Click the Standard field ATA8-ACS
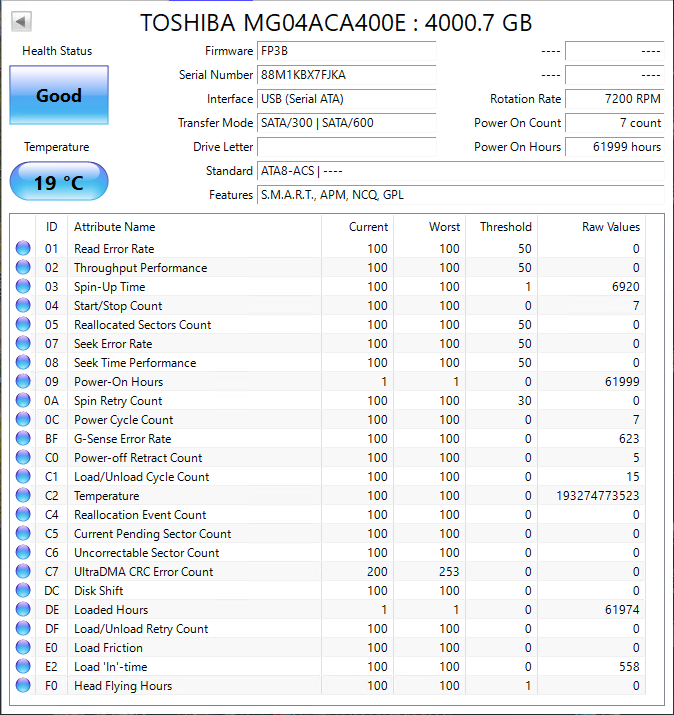The image size is (674, 715). pos(461,171)
